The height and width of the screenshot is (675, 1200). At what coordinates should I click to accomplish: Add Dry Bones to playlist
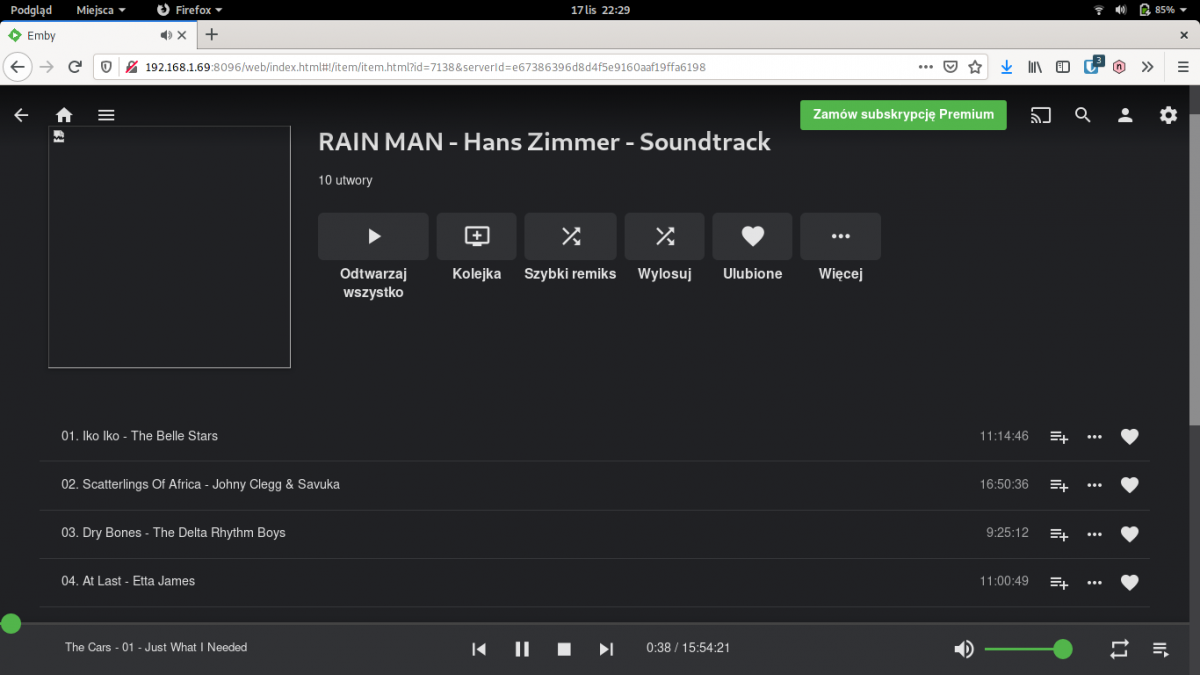click(1059, 534)
